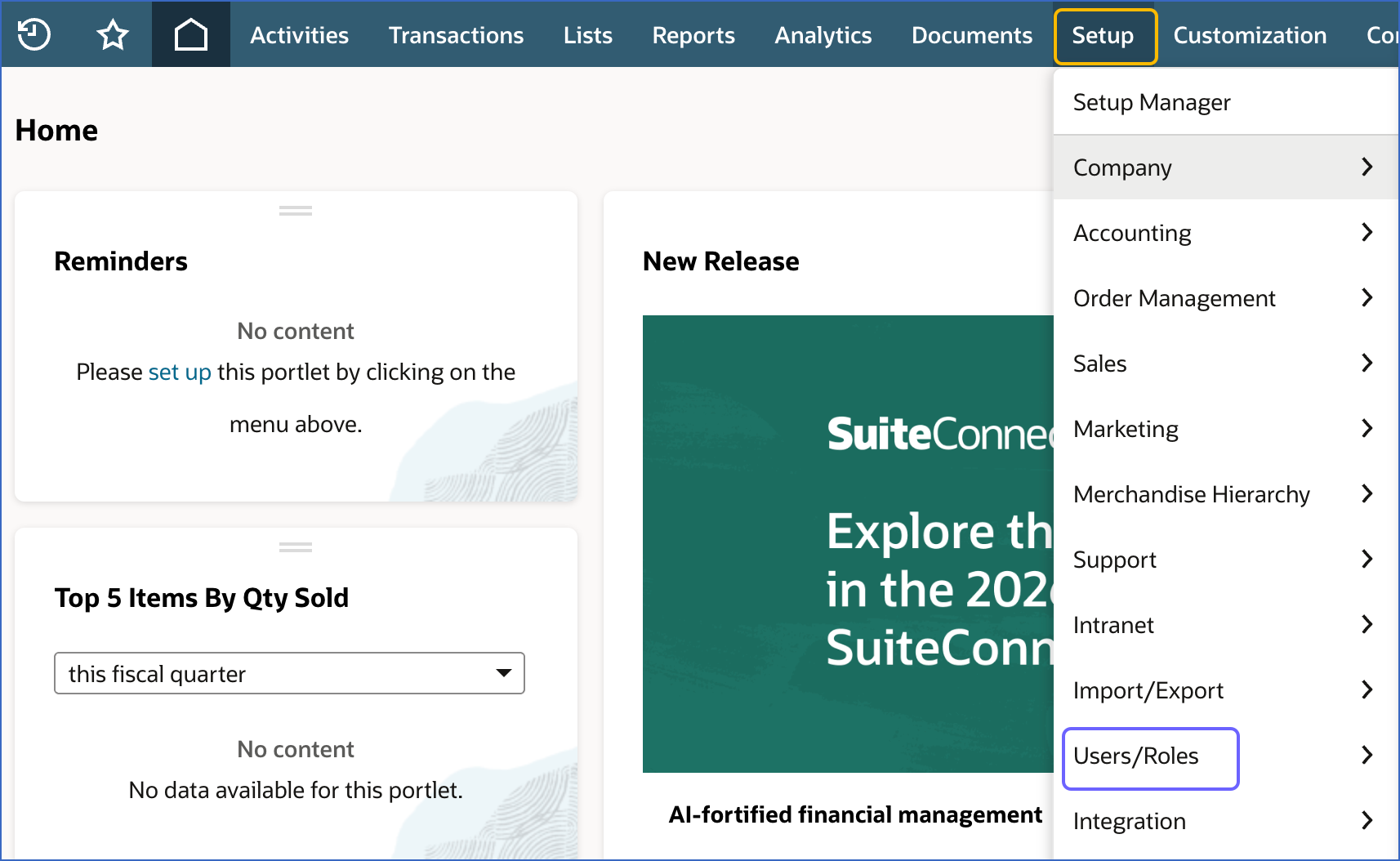Select the Marketing setup entry

pos(1126,429)
